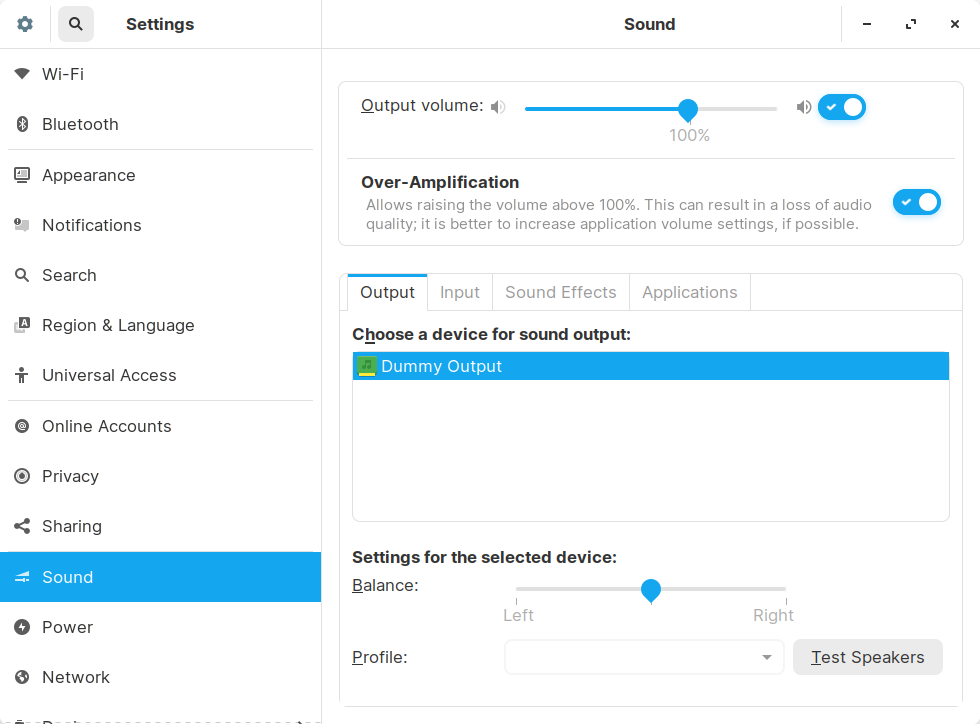Click the output volume slider knob
Viewport: 980px width, 724px height.
(x=688, y=109)
